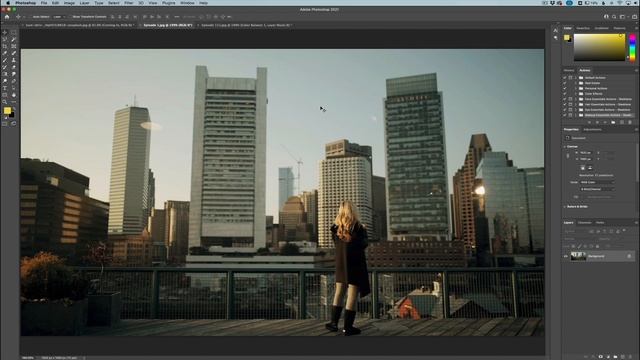The height and width of the screenshot is (360, 640).
Task: Toggle checkmark for Makeup Essentials Actions set
Action: (565, 115)
